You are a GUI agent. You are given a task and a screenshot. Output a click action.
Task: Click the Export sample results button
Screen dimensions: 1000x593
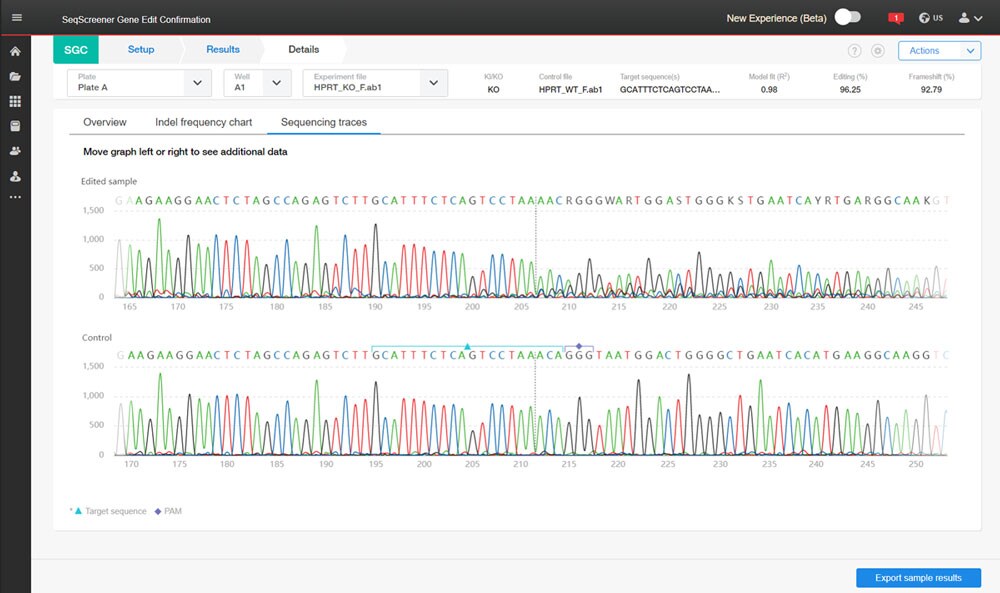coord(917,577)
